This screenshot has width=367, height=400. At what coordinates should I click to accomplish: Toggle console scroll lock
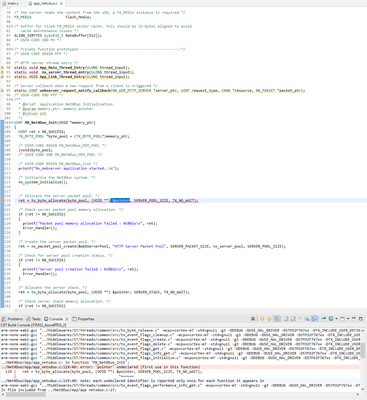pyautogui.click(x=292, y=319)
